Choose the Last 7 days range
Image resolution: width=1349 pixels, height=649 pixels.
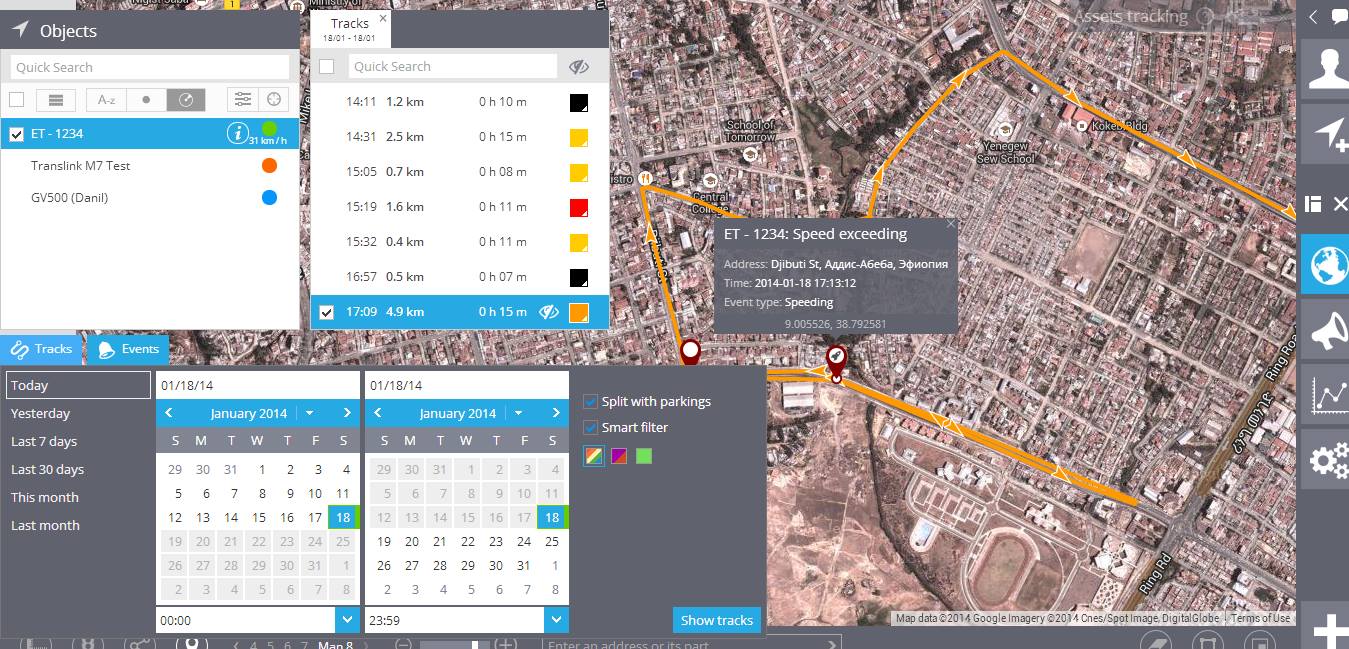[x=44, y=441]
